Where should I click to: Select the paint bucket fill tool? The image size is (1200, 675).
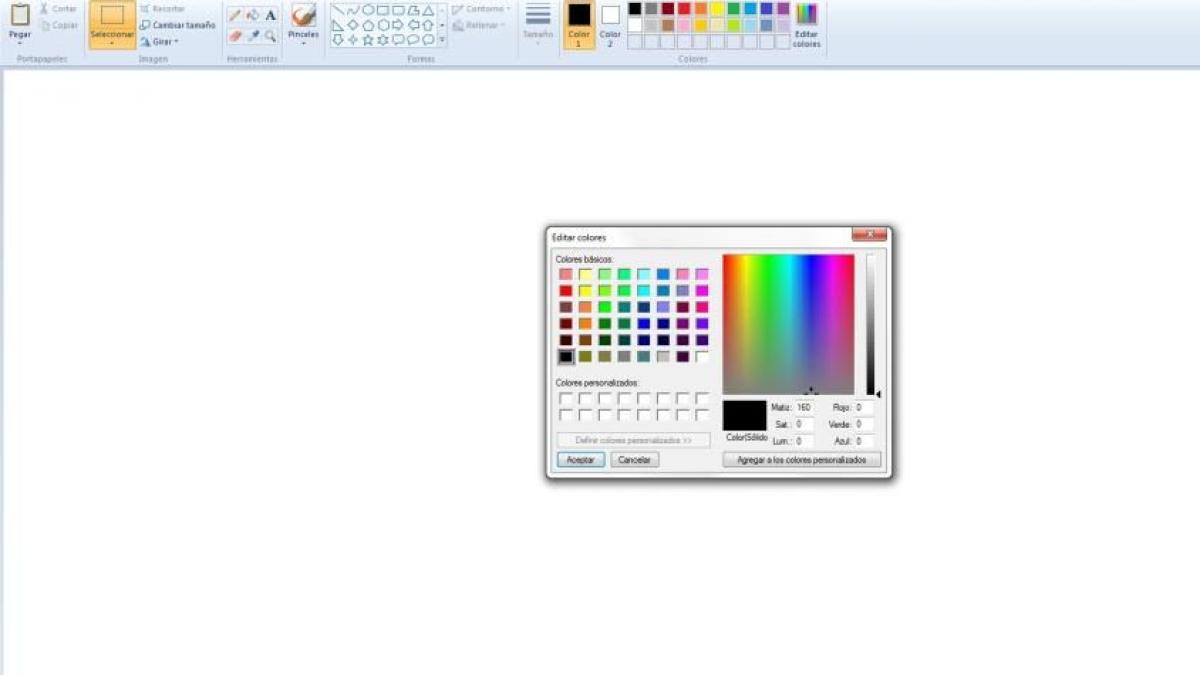click(252, 15)
